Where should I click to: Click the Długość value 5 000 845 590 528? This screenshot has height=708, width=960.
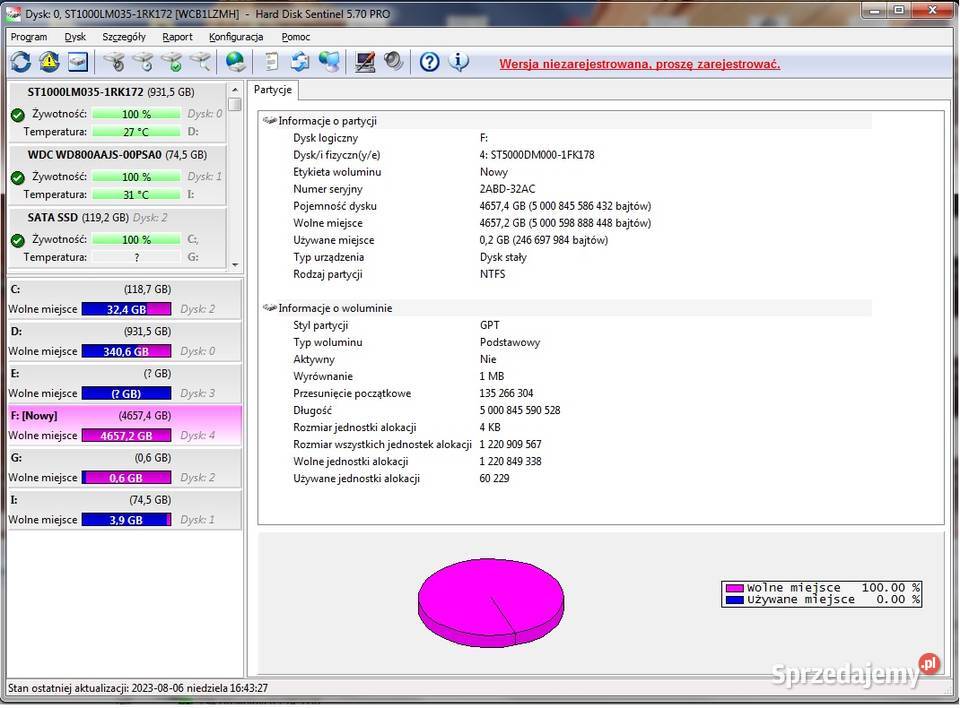(x=520, y=410)
